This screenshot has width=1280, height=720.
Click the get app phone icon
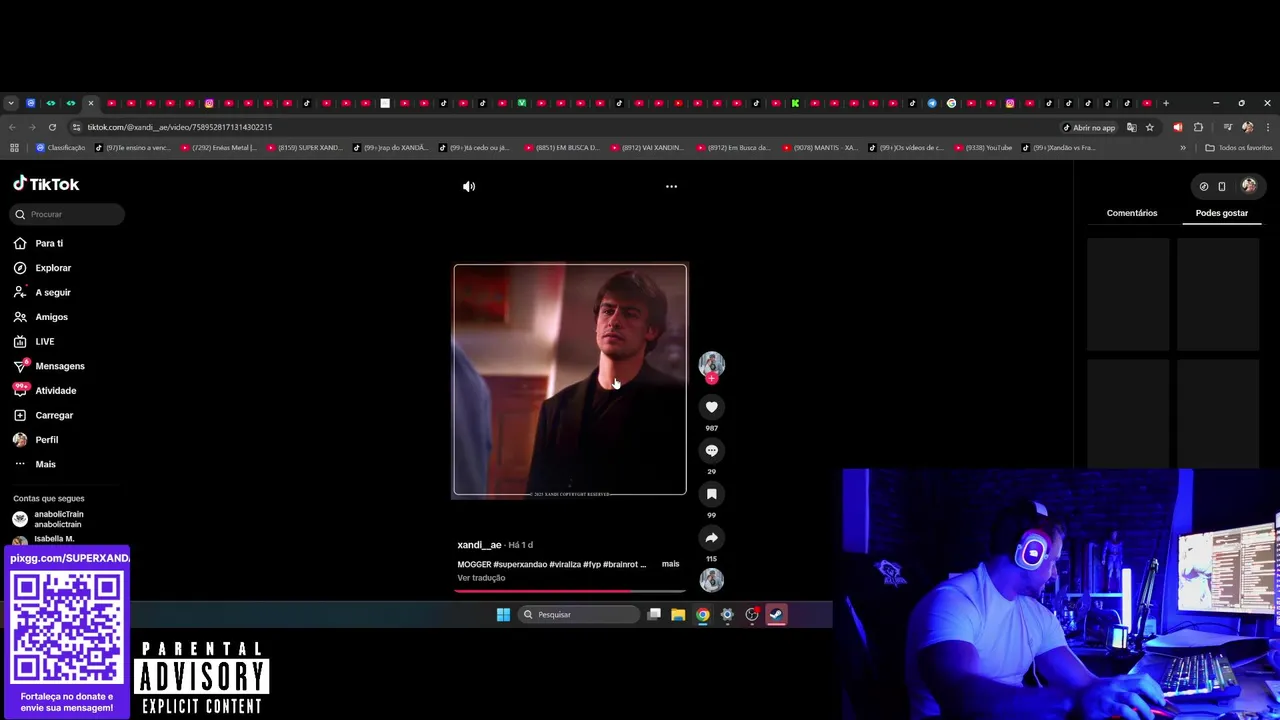[x=1222, y=186]
